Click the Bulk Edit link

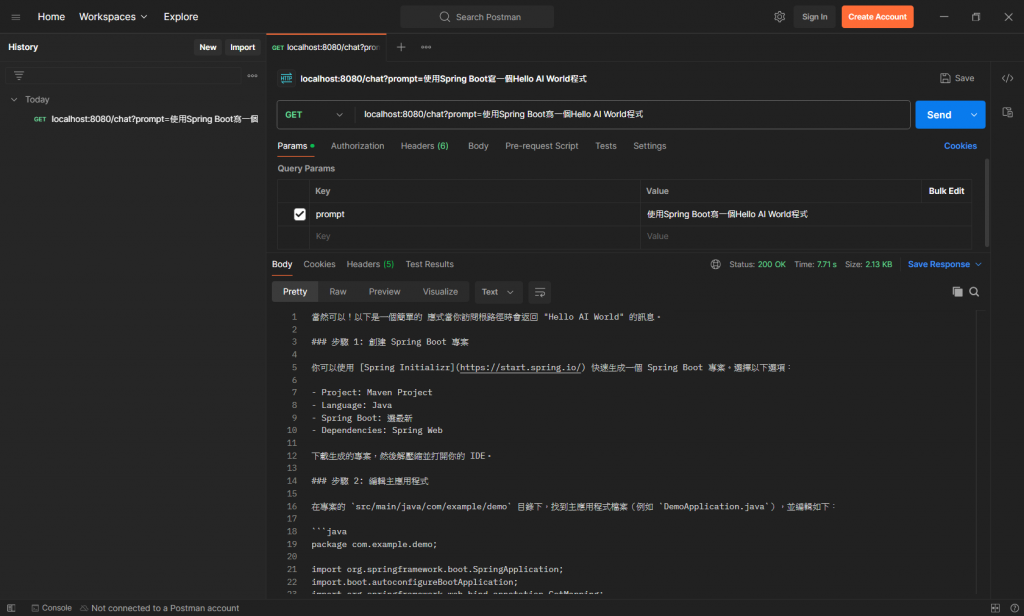(x=946, y=191)
